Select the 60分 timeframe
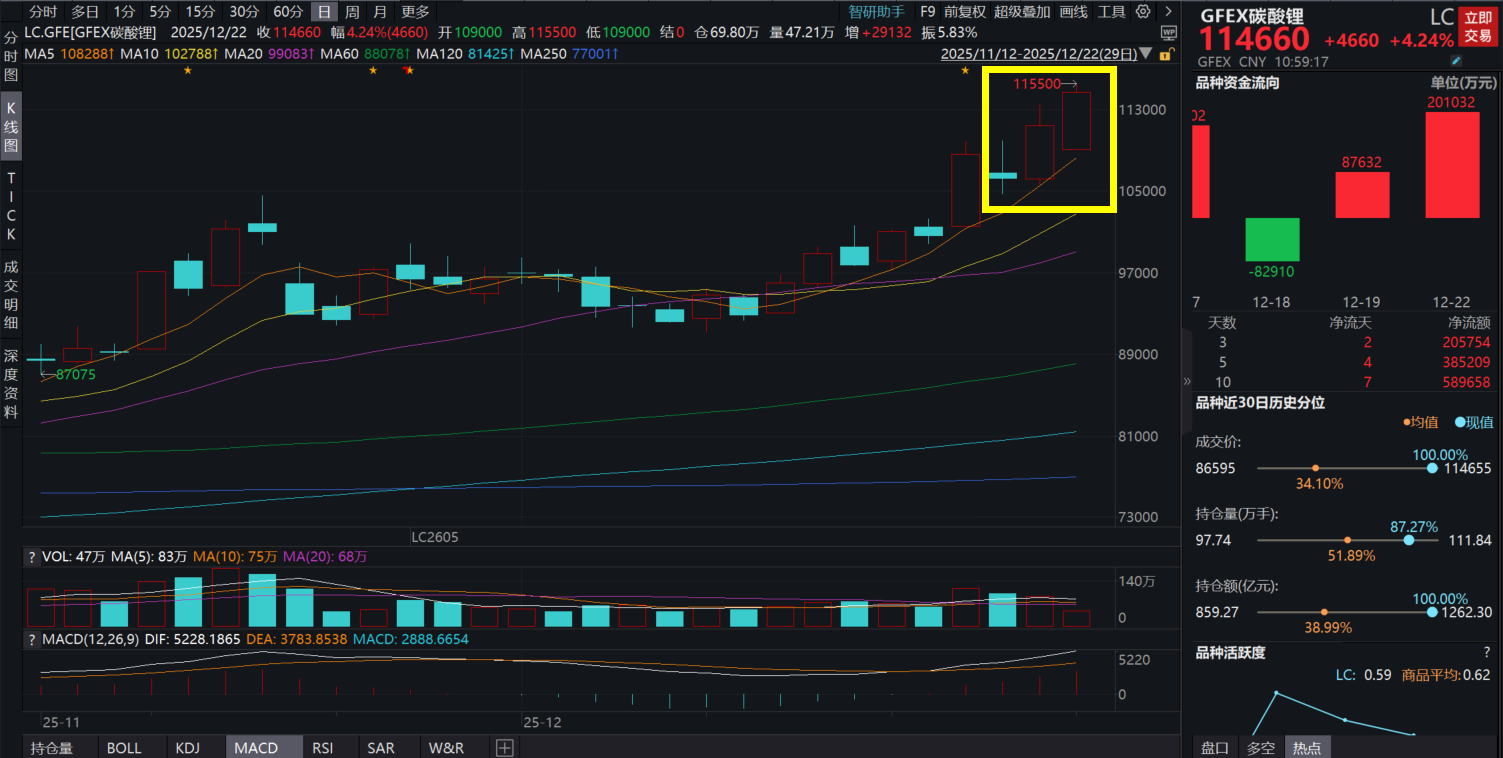Viewport: 1503px width, 758px height. point(288,12)
